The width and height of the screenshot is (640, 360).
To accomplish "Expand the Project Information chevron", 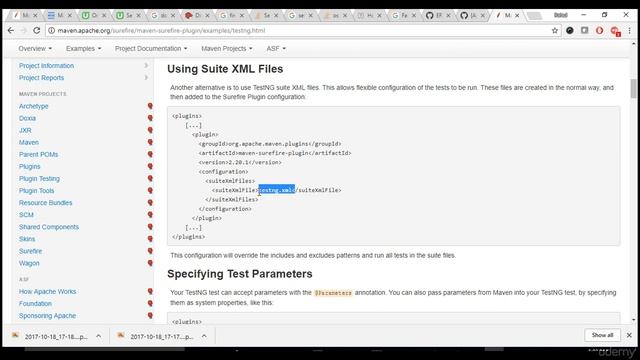I will coord(146,65).
